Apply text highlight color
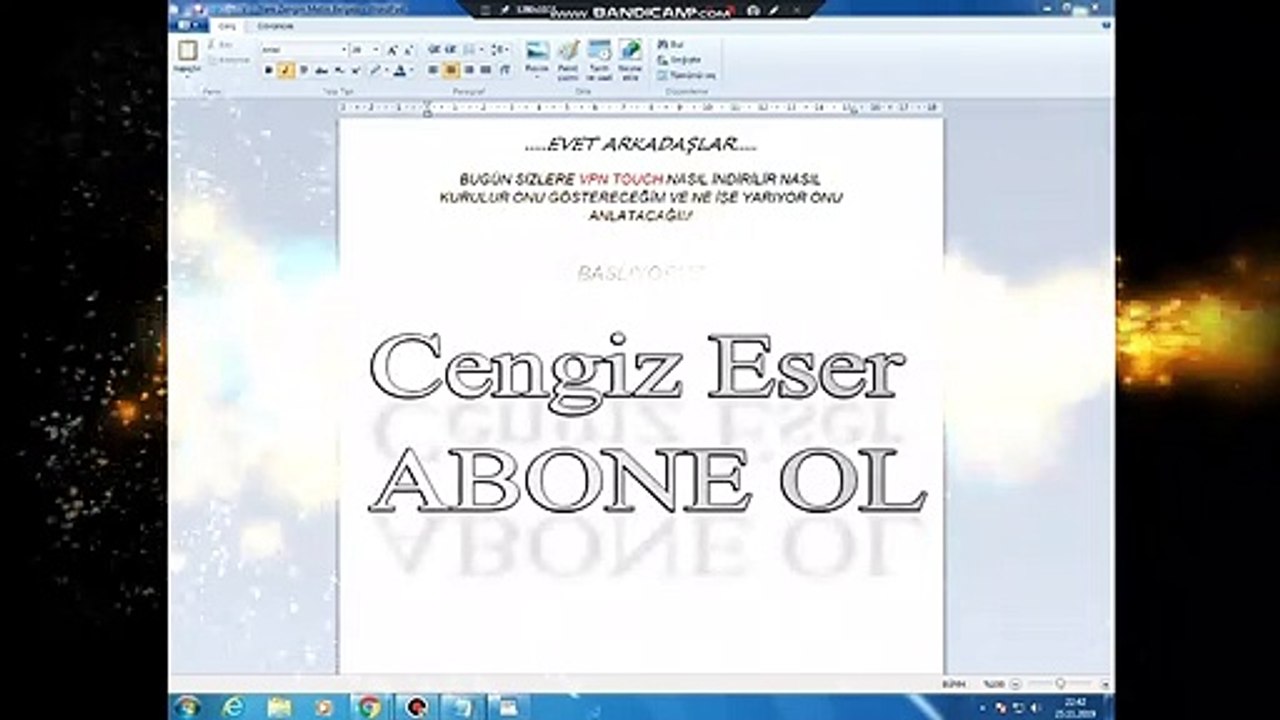The image size is (1280, 720). coord(375,70)
